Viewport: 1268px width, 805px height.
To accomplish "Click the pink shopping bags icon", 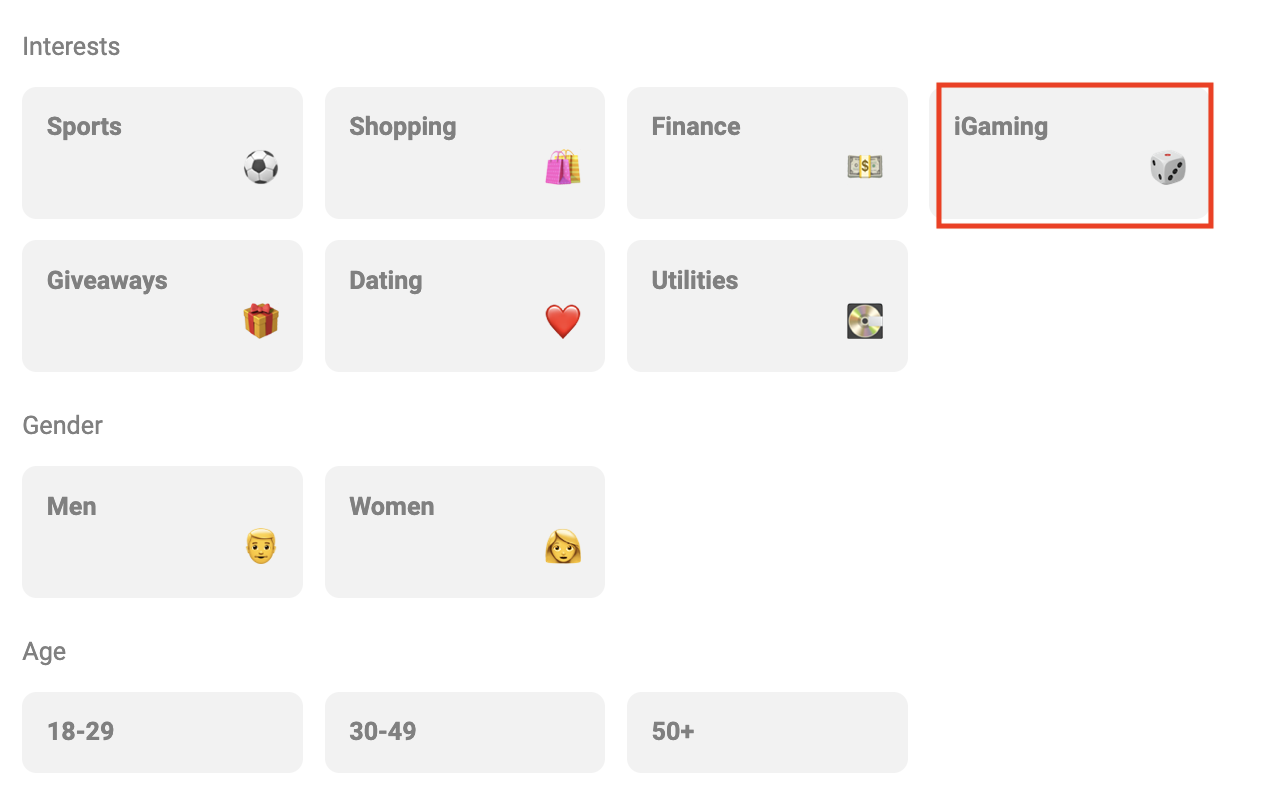I will pyautogui.click(x=563, y=167).
